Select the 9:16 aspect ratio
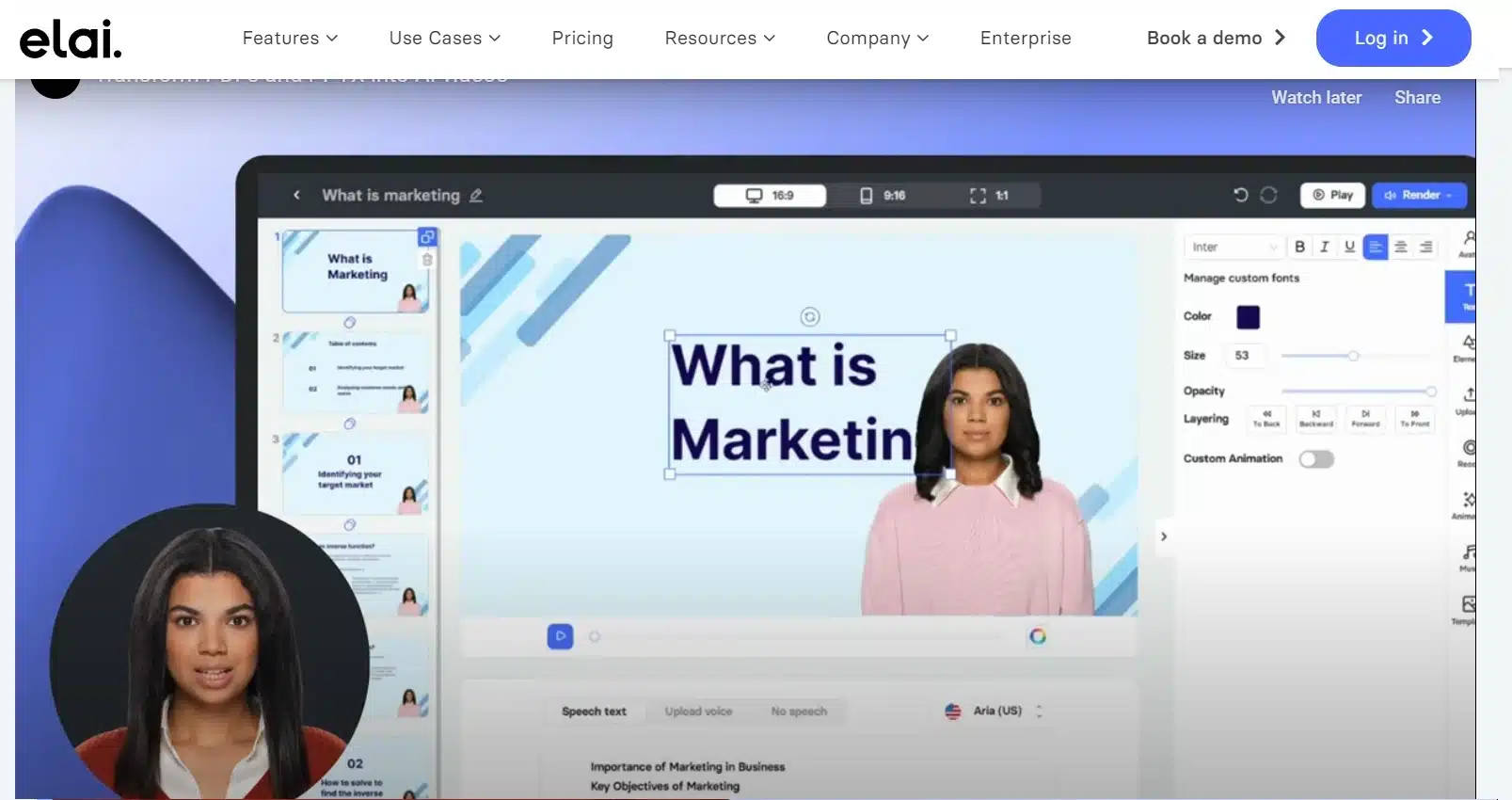Image resolution: width=1512 pixels, height=800 pixels. (882, 195)
